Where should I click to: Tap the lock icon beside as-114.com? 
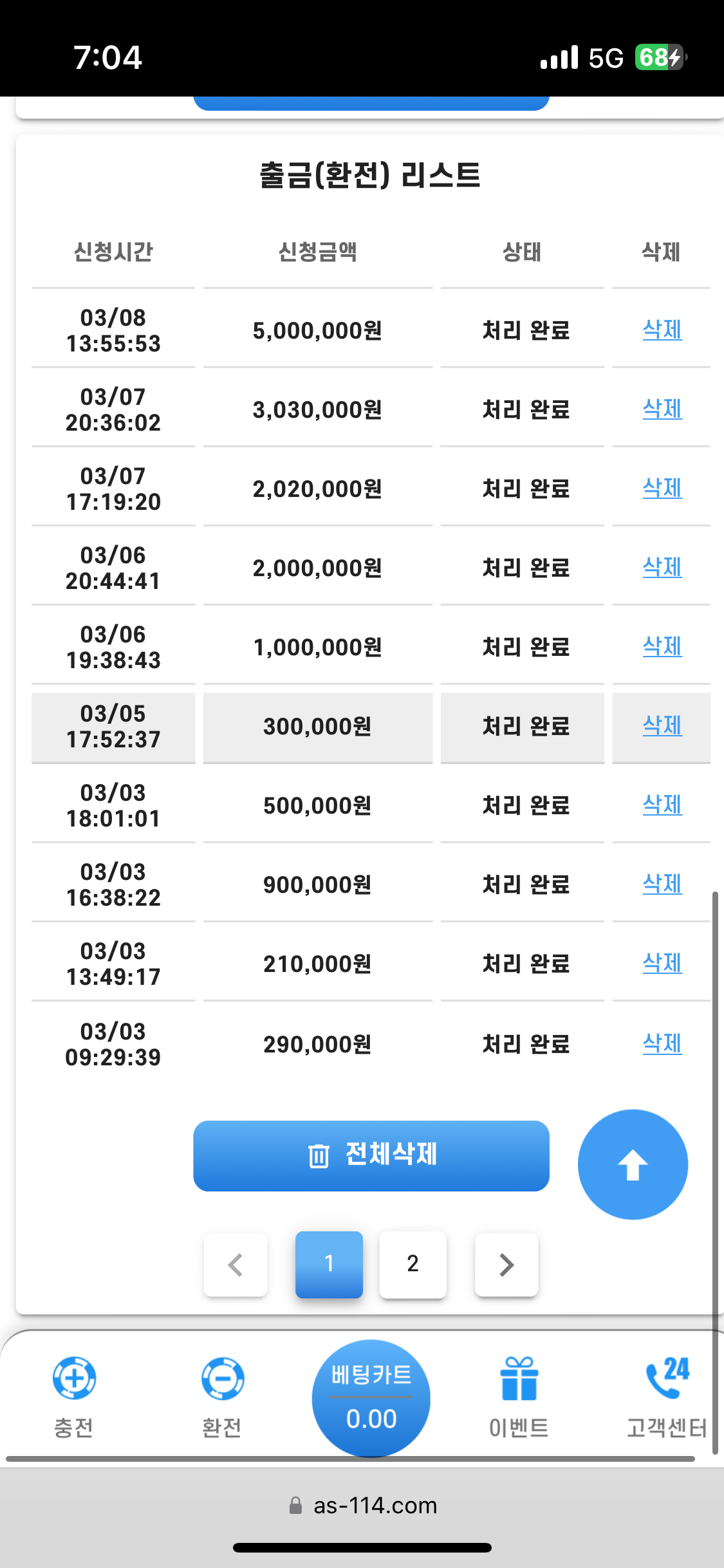coord(295,1506)
